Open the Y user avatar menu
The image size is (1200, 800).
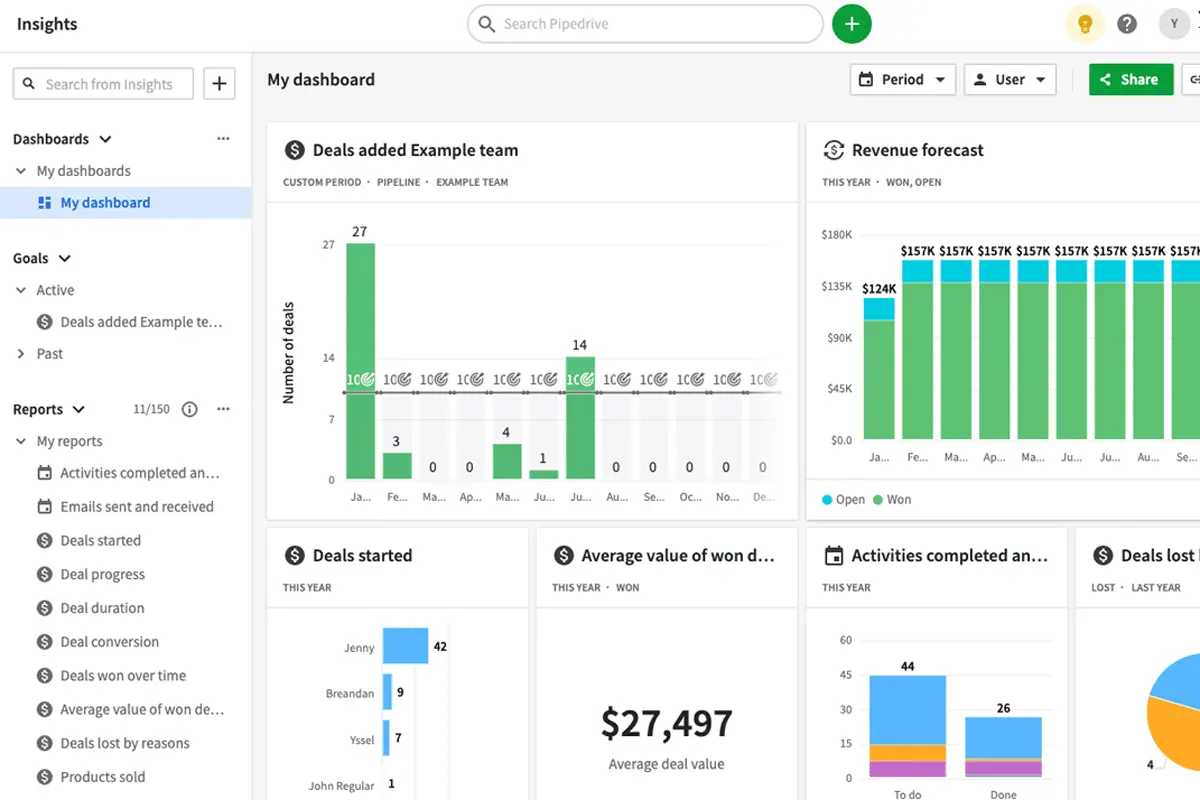(x=1174, y=24)
